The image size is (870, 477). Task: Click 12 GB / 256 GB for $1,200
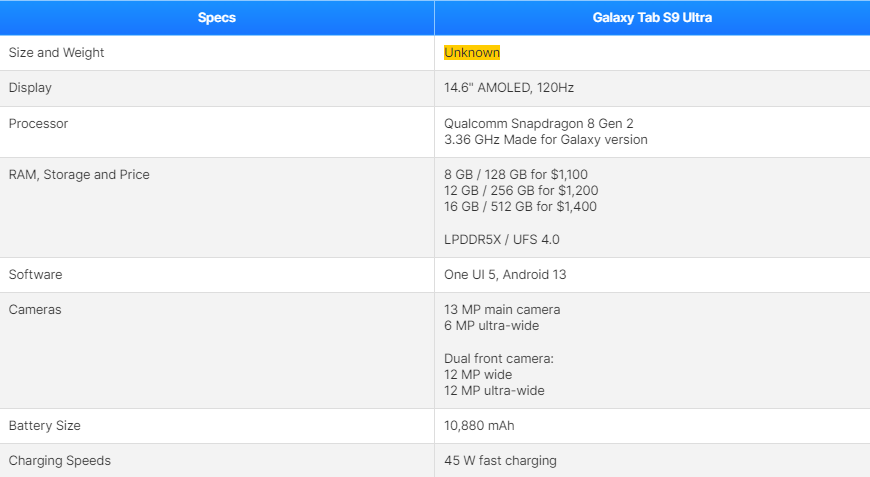point(521,191)
